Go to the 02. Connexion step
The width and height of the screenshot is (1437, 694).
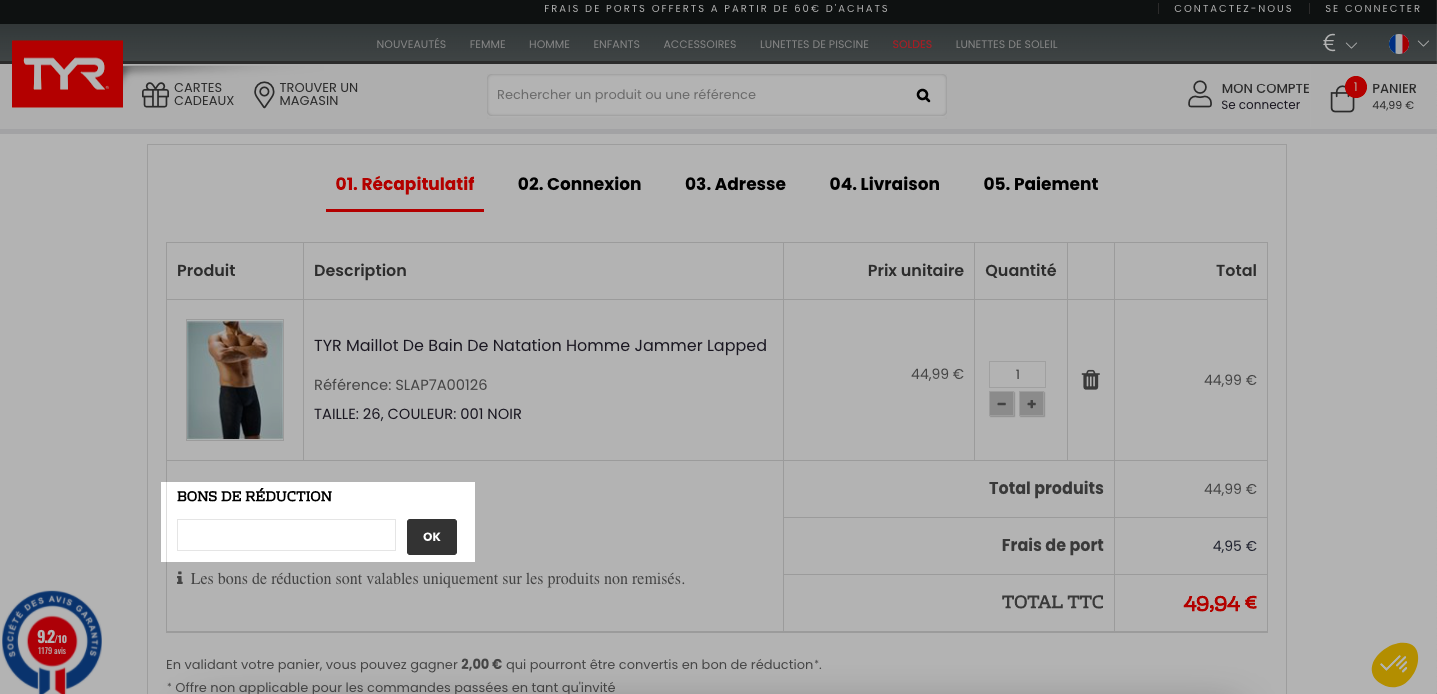click(x=579, y=184)
